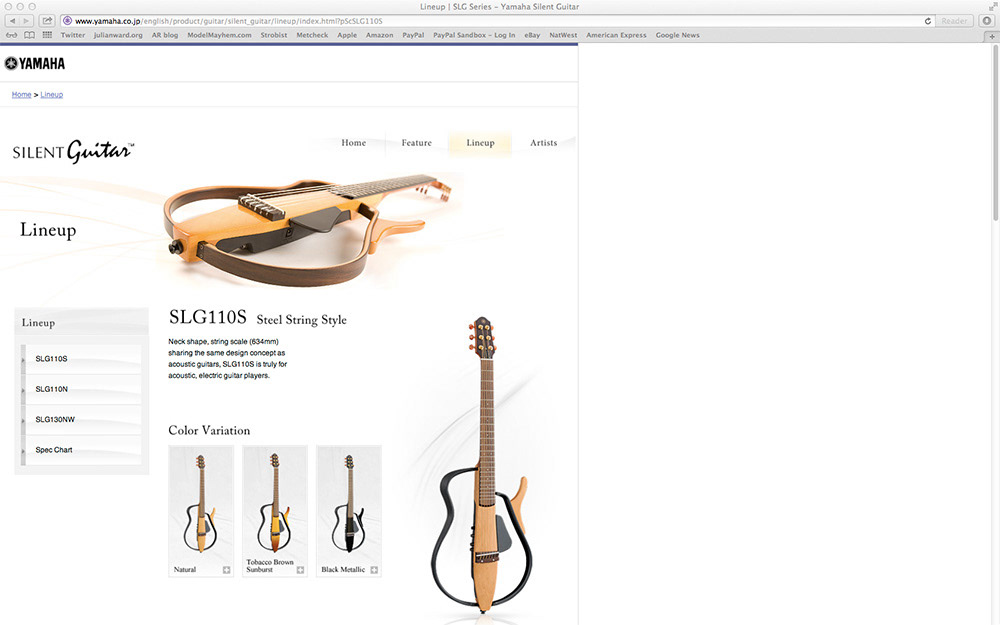This screenshot has height=625, width=1000.
Task: Follow the Home breadcrumb link
Action: 21,94
